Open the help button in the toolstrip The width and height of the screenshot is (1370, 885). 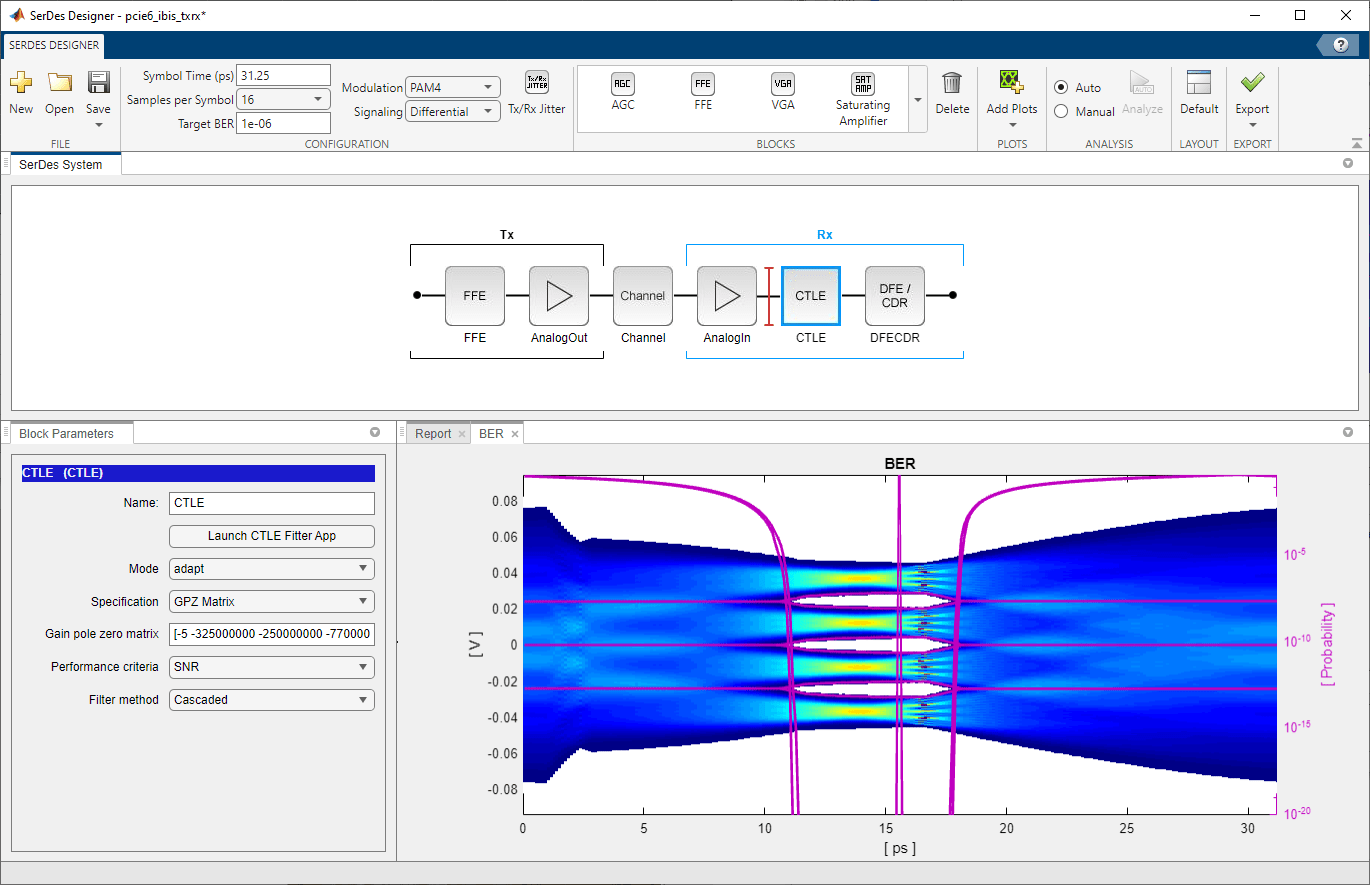tap(1339, 45)
